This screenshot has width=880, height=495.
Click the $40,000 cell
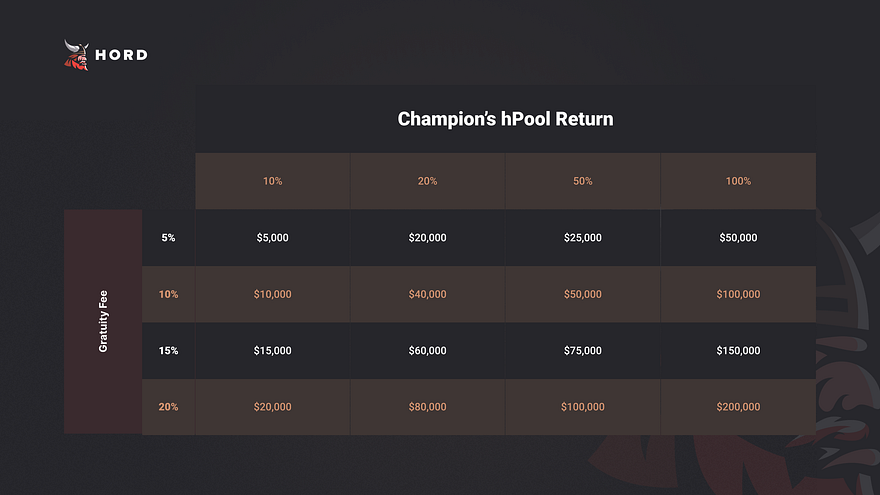click(428, 294)
